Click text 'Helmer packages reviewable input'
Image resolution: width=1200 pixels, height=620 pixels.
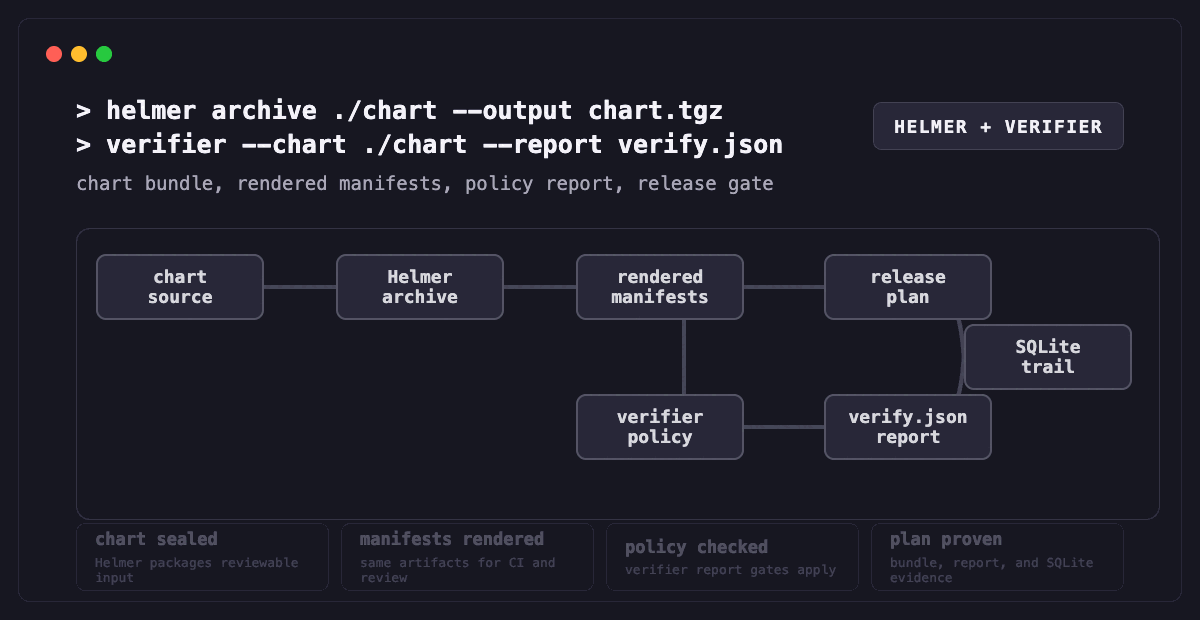coord(197,570)
